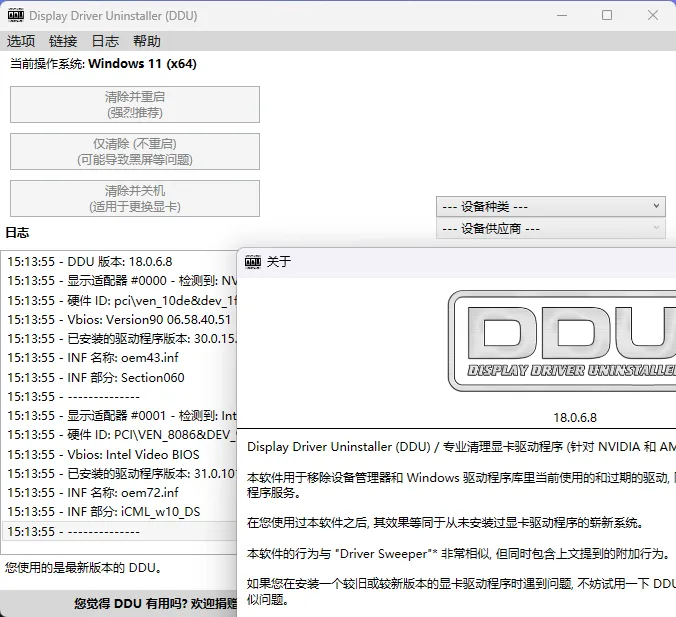The width and height of the screenshot is (676, 617).
Task: Maximize the Display Driver Uninstaller window
Action: coord(607,16)
